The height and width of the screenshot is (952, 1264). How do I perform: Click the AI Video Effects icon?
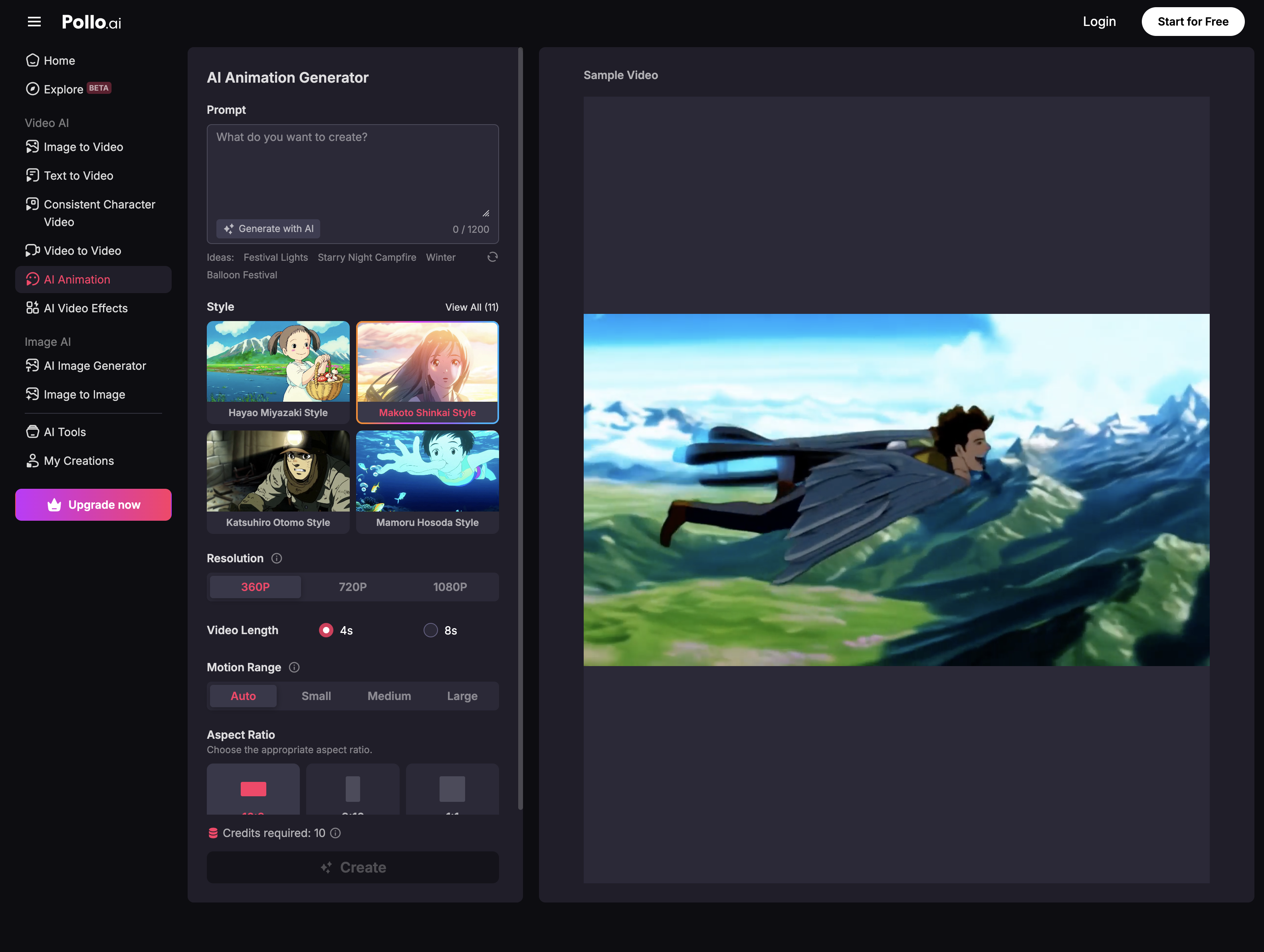(33, 308)
